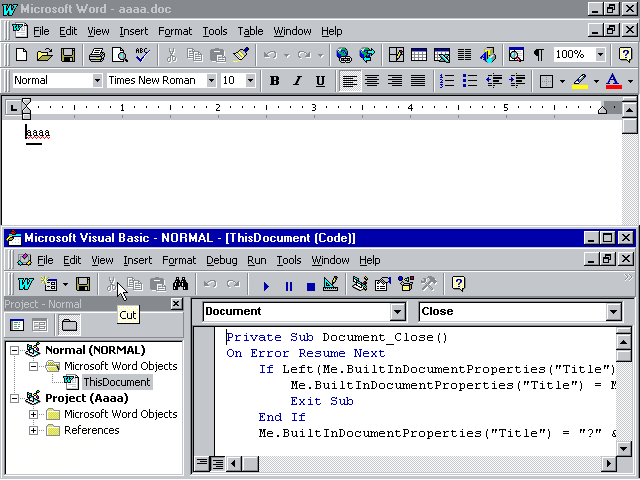This screenshot has width=640, height=480.
Task: Open the Drawing toolbar in Word
Action: coord(488,55)
